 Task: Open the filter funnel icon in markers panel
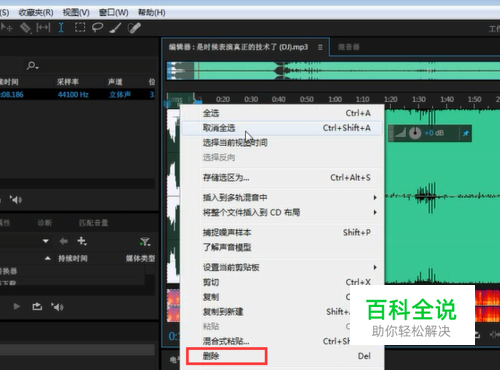point(145,241)
